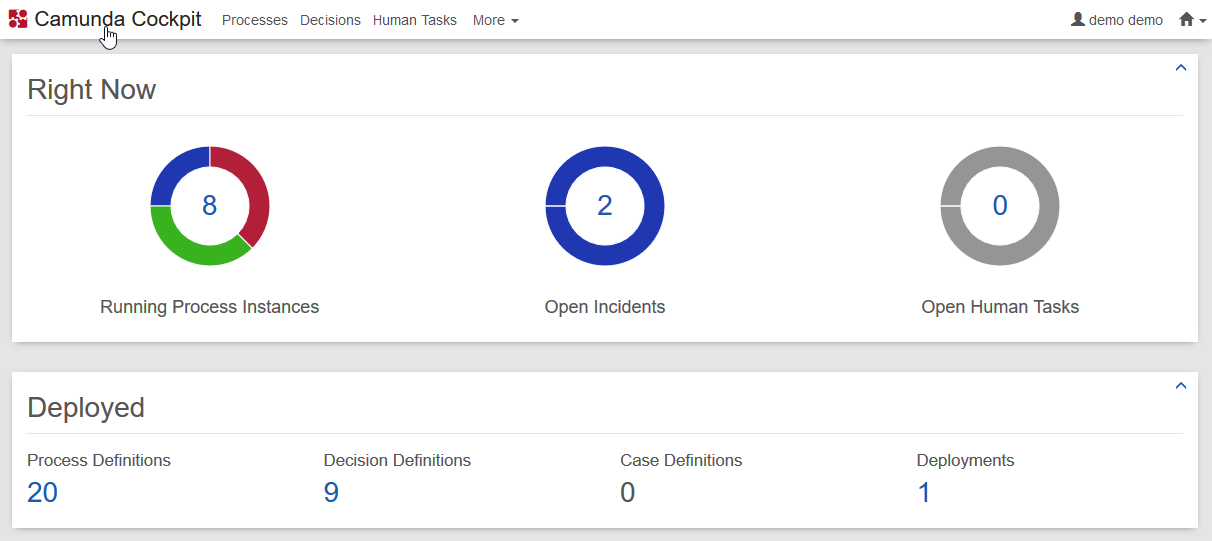Open the Processes menu item

pyautogui.click(x=254, y=20)
